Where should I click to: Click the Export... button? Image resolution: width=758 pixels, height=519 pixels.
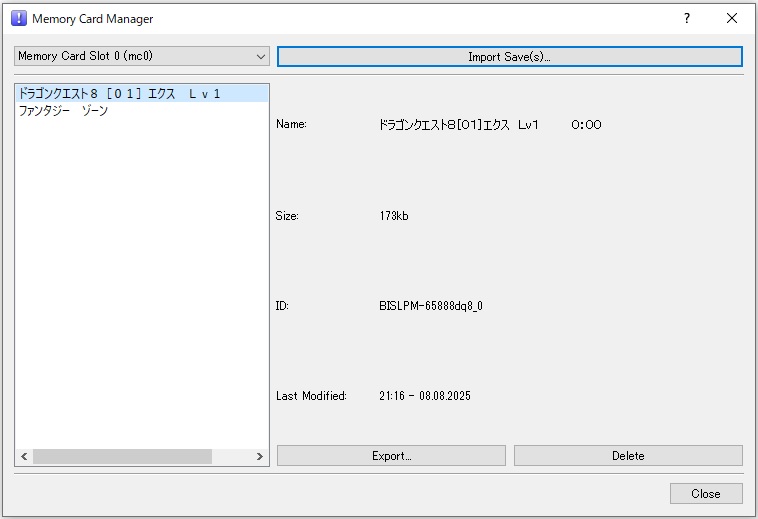(391, 456)
